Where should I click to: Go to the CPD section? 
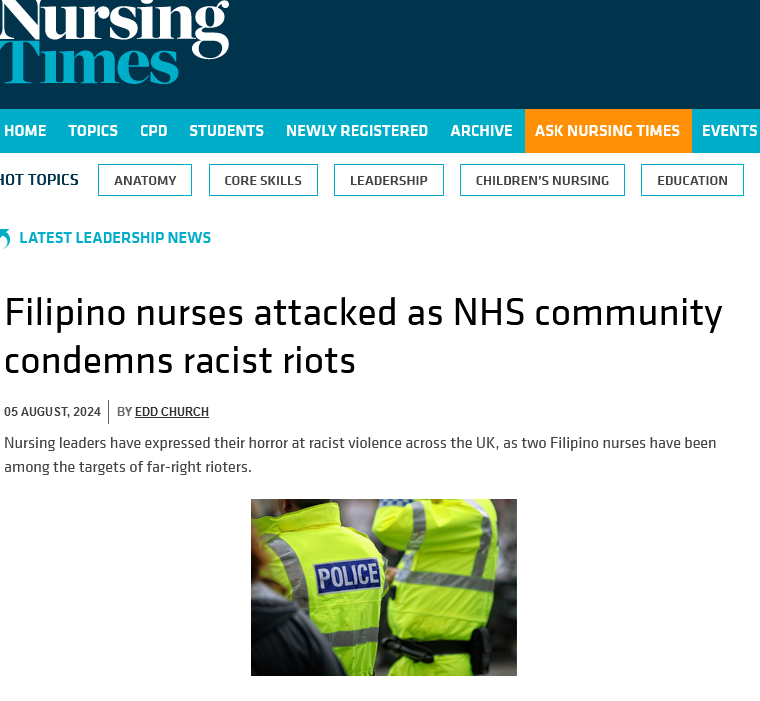pyautogui.click(x=154, y=131)
